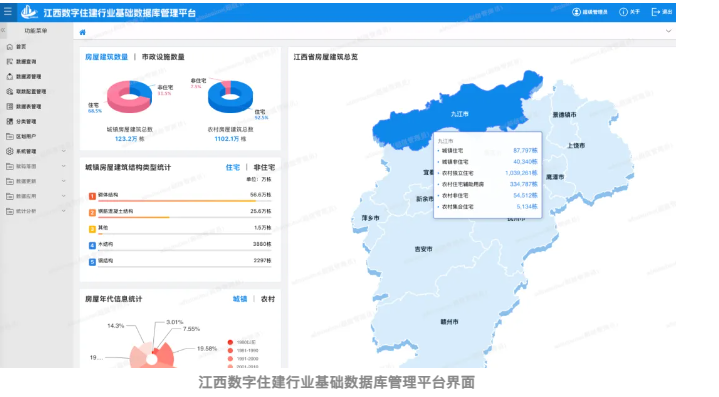Click rank badge 1 for 砌体结构
Viewport: 719px width, 397px height.
(x=92, y=196)
